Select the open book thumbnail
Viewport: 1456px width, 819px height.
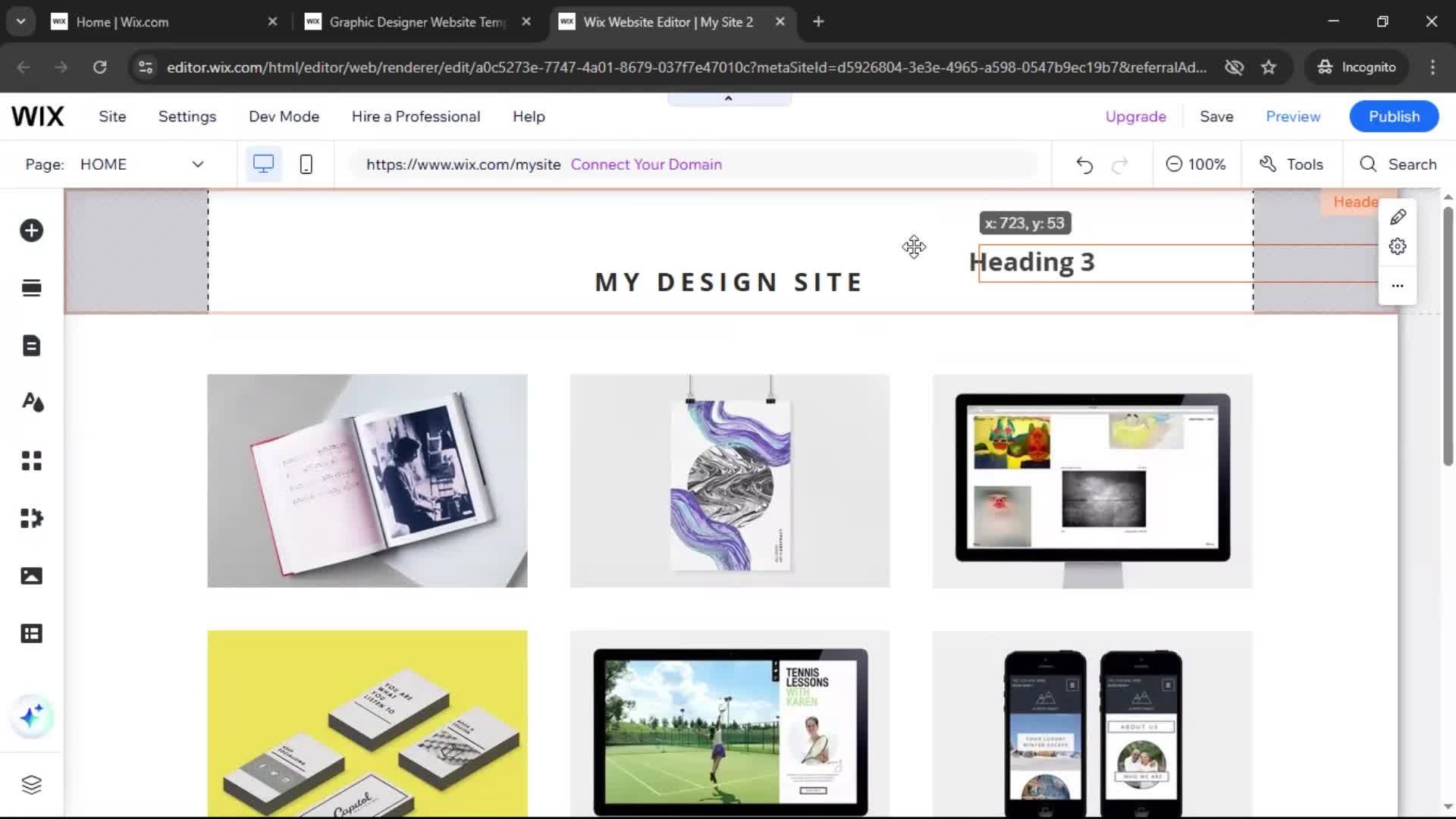point(367,481)
